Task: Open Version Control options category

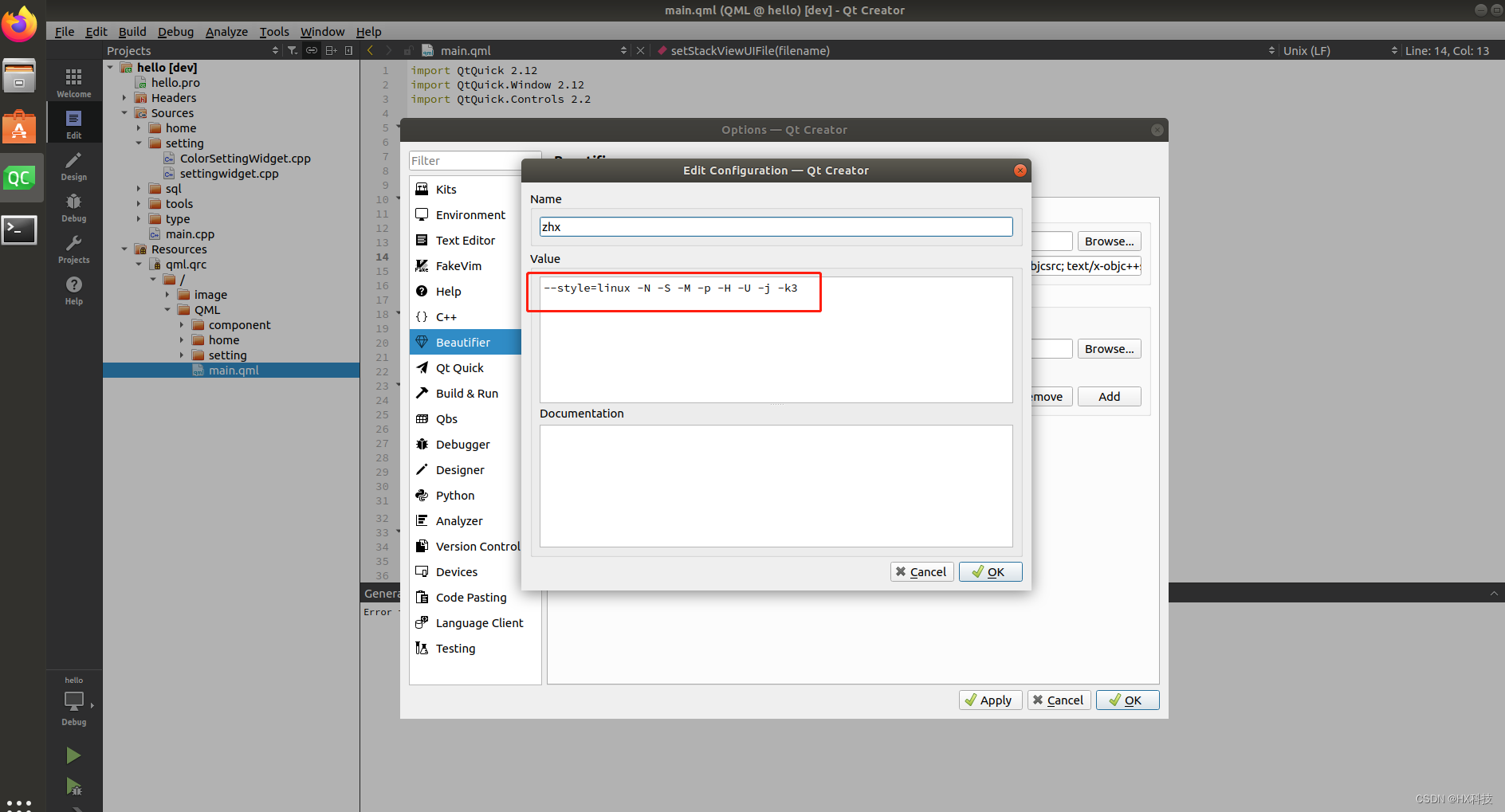Action: coord(466,547)
